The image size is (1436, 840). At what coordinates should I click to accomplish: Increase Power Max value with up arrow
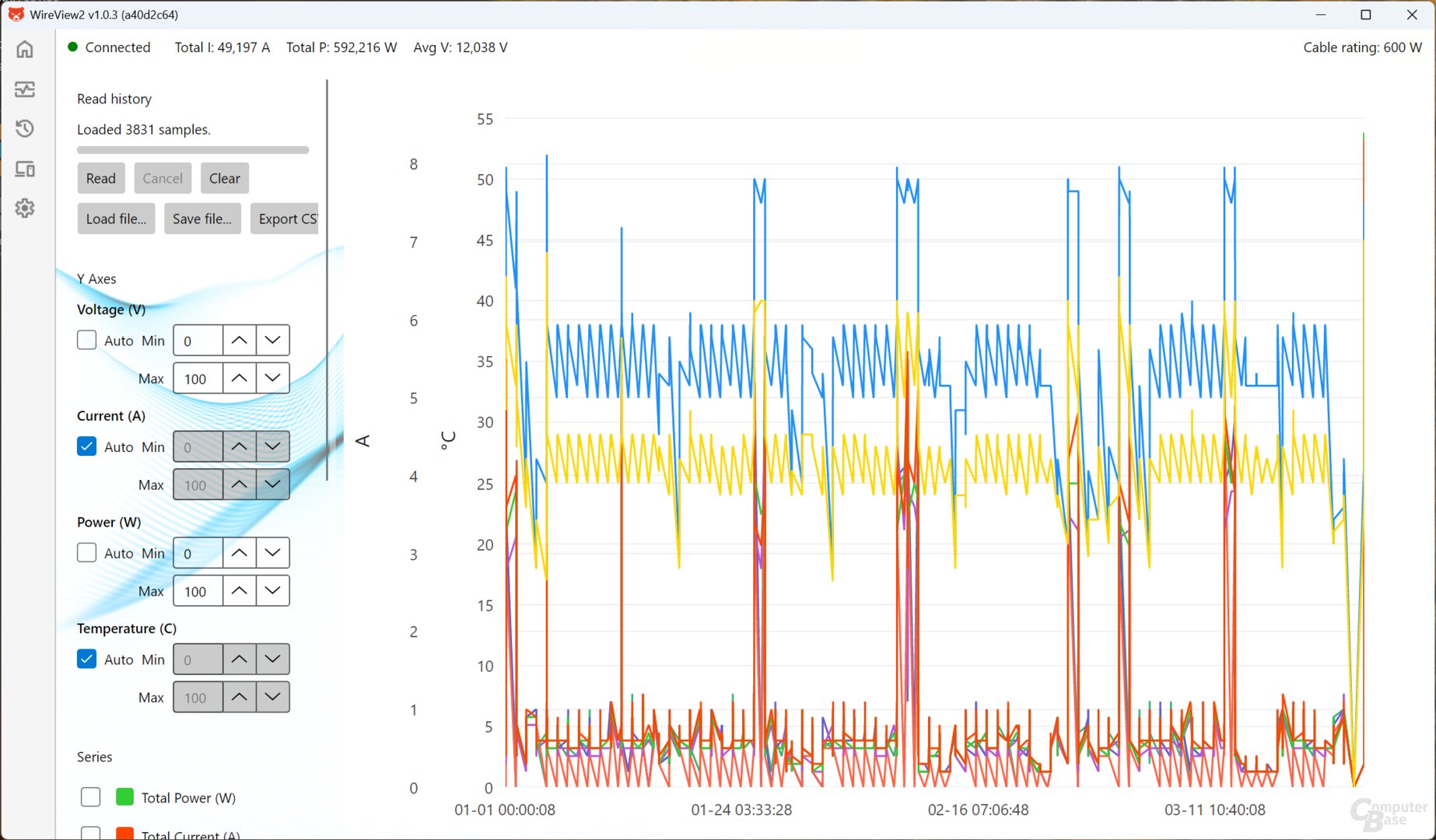(x=240, y=590)
